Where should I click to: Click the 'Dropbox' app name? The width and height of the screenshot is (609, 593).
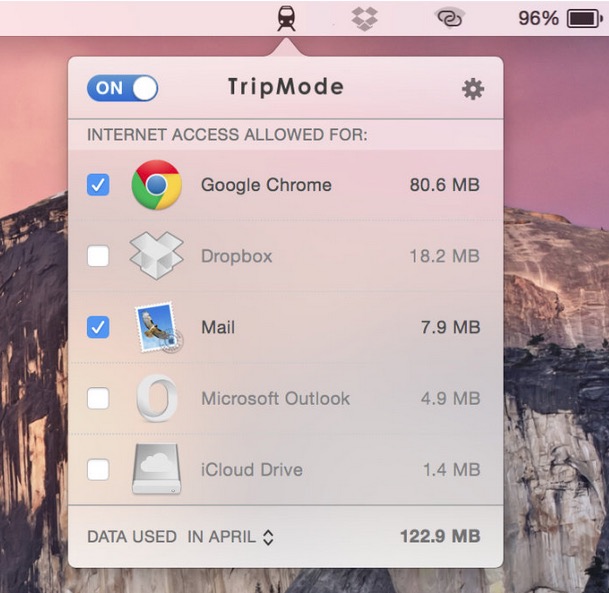point(237,256)
